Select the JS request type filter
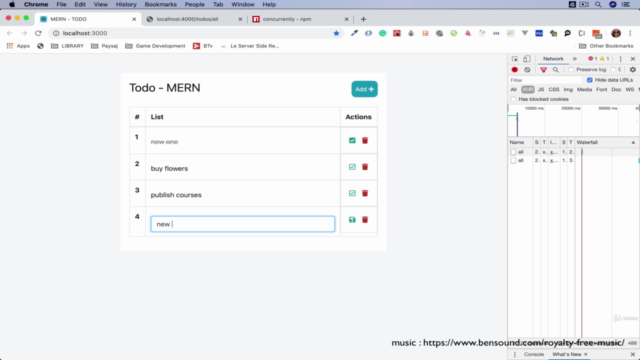Image resolution: width=640 pixels, height=360 pixels. 541,89
